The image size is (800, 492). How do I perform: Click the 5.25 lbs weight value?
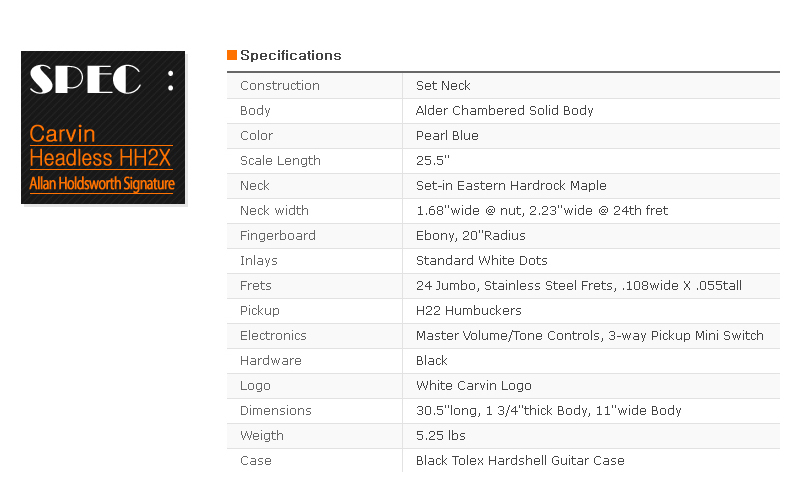pyautogui.click(x=441, y=436)
